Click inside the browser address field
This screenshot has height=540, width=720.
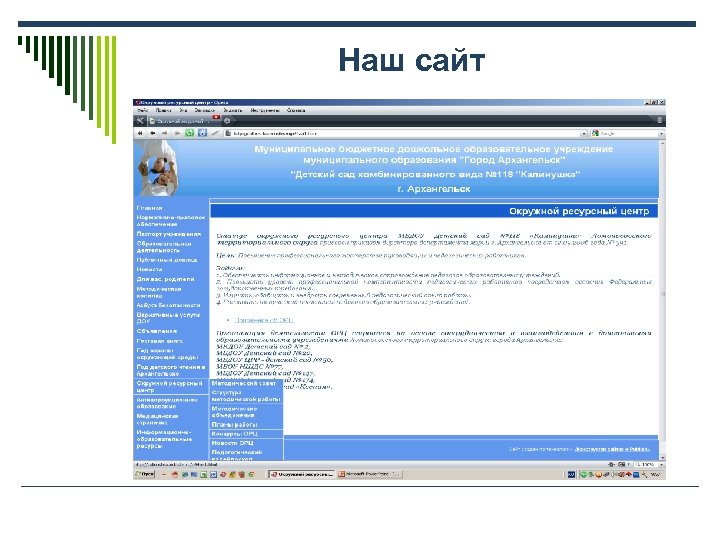pos(402,134)
